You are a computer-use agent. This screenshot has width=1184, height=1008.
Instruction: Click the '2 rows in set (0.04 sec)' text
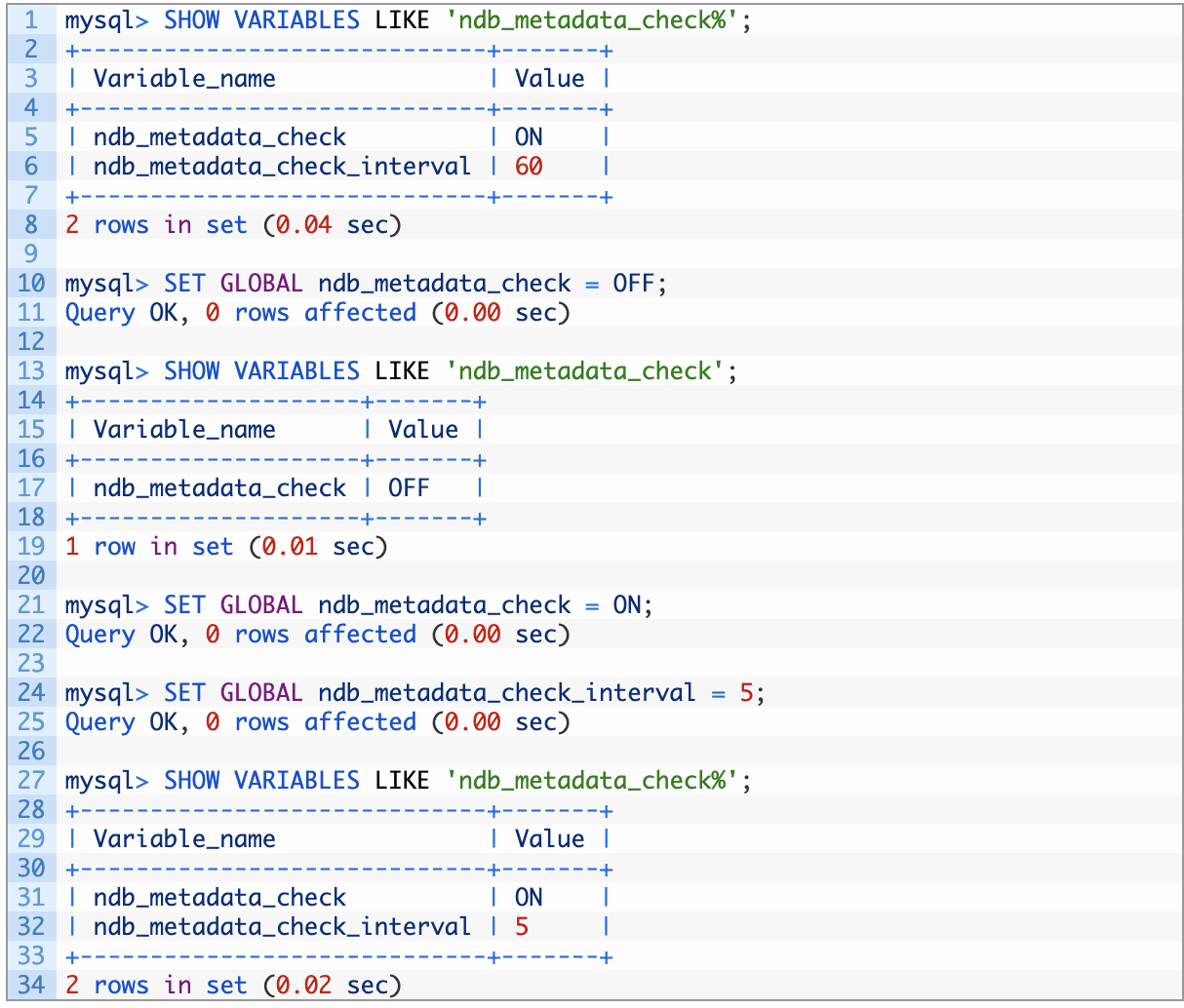(x=233, y=225)
